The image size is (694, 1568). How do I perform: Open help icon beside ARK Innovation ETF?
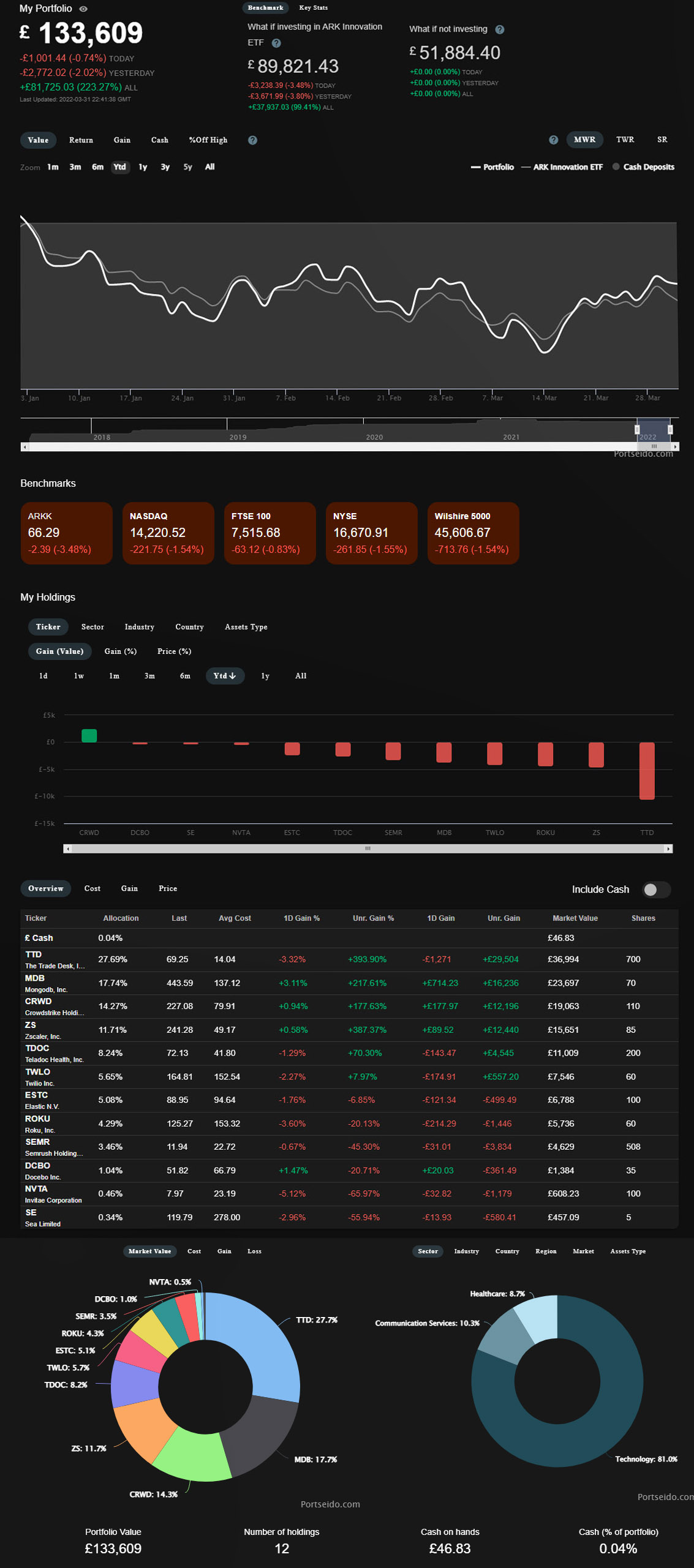point(276,43)
